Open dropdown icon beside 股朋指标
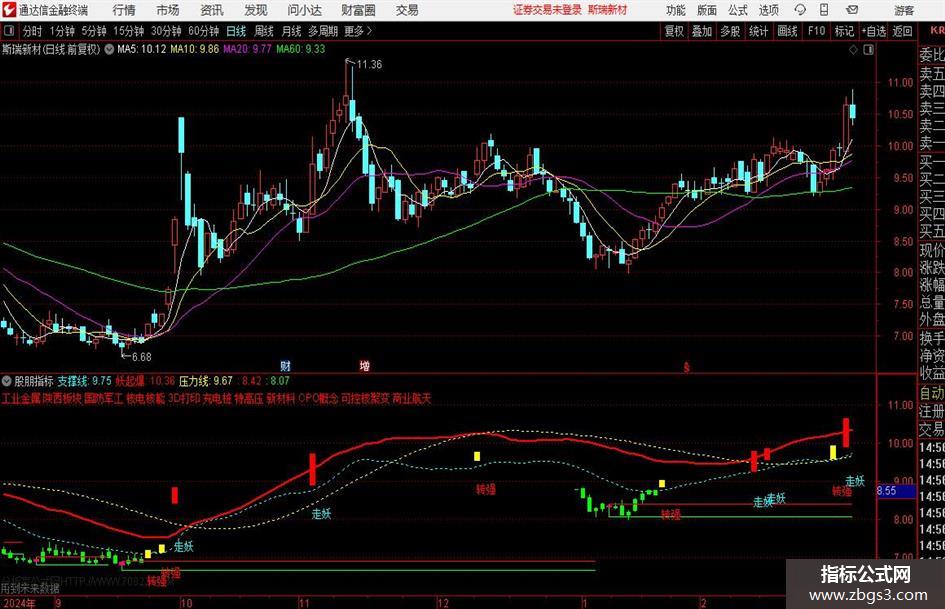 (7, 381)
